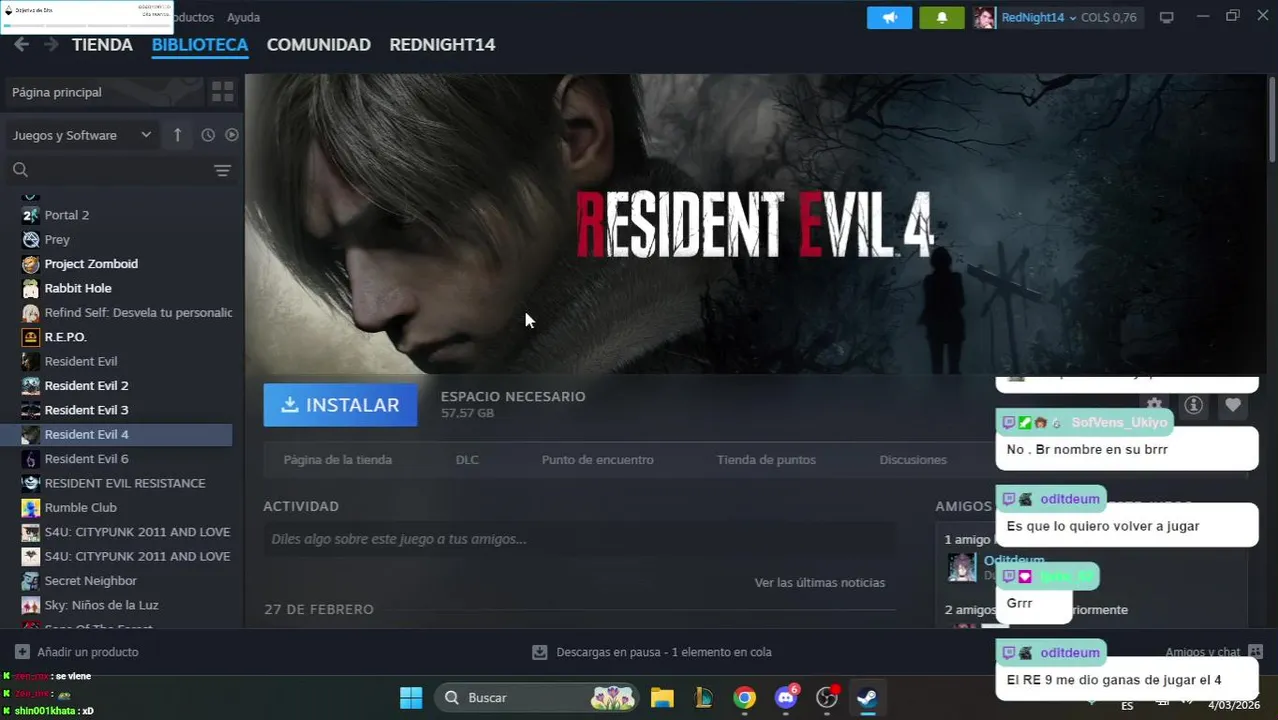This screenshot has width=1278, height=720.
Task: Open Chrome from taskbar
Action: [744, 698]
